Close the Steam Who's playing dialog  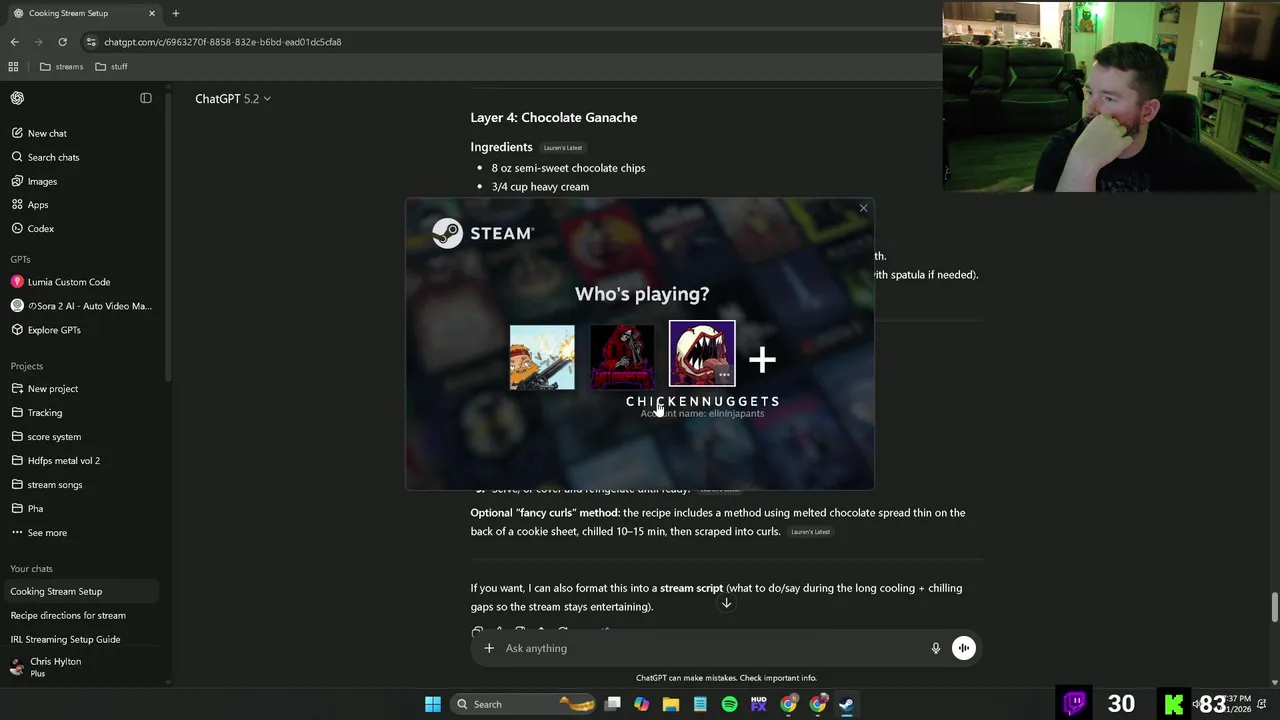[864, 208]
